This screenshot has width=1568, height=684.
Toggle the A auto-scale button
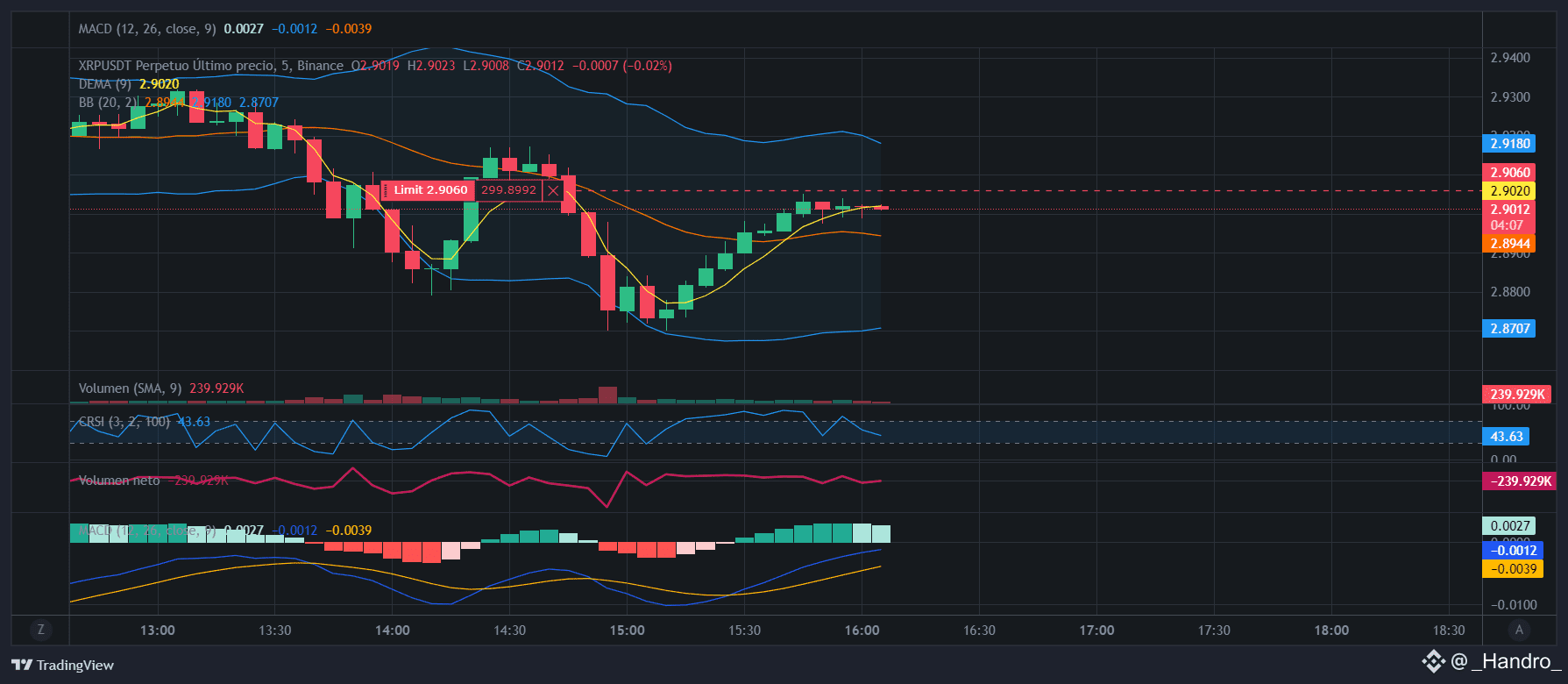(1519, 630)
